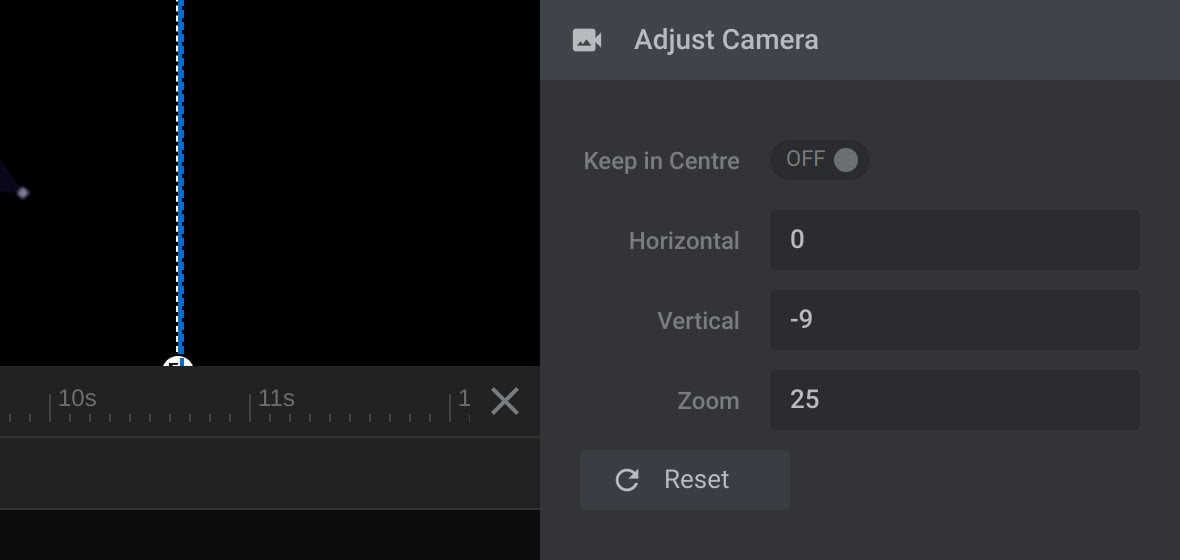Click the empty track row below ruler
1180x560 pixels.
tap(269, 473)
